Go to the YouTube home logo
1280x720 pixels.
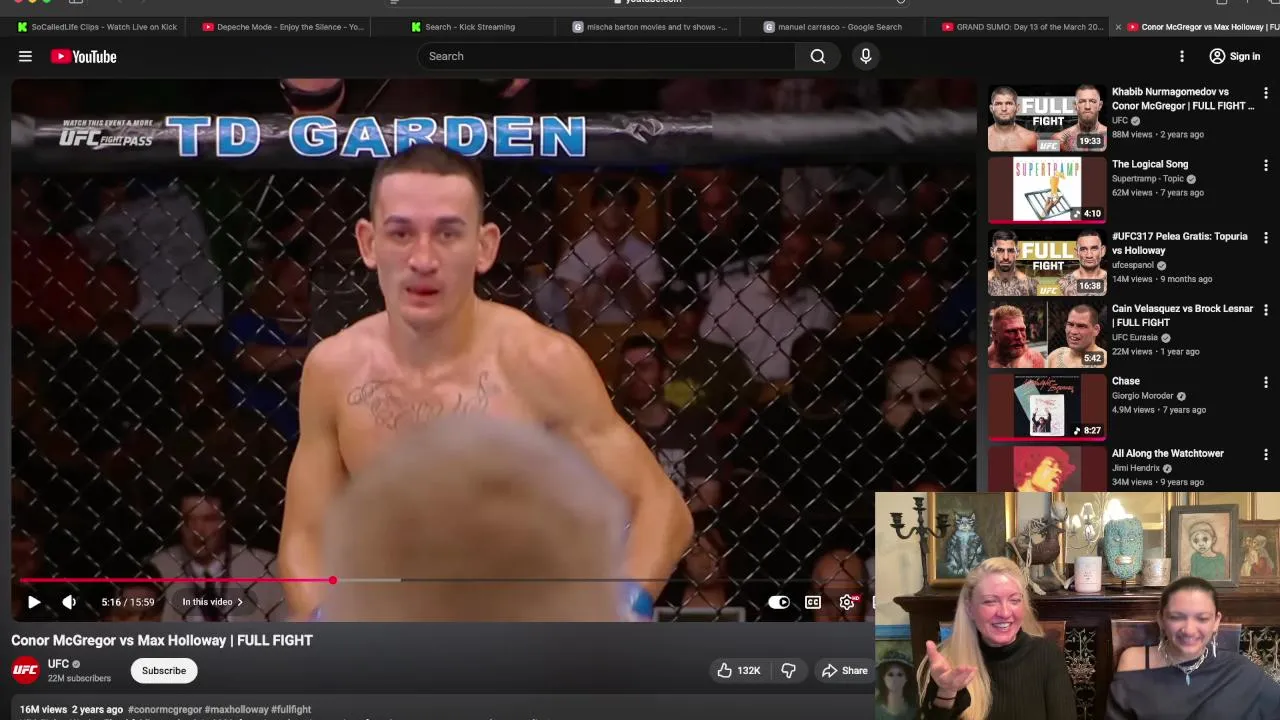tap(84, 57)
